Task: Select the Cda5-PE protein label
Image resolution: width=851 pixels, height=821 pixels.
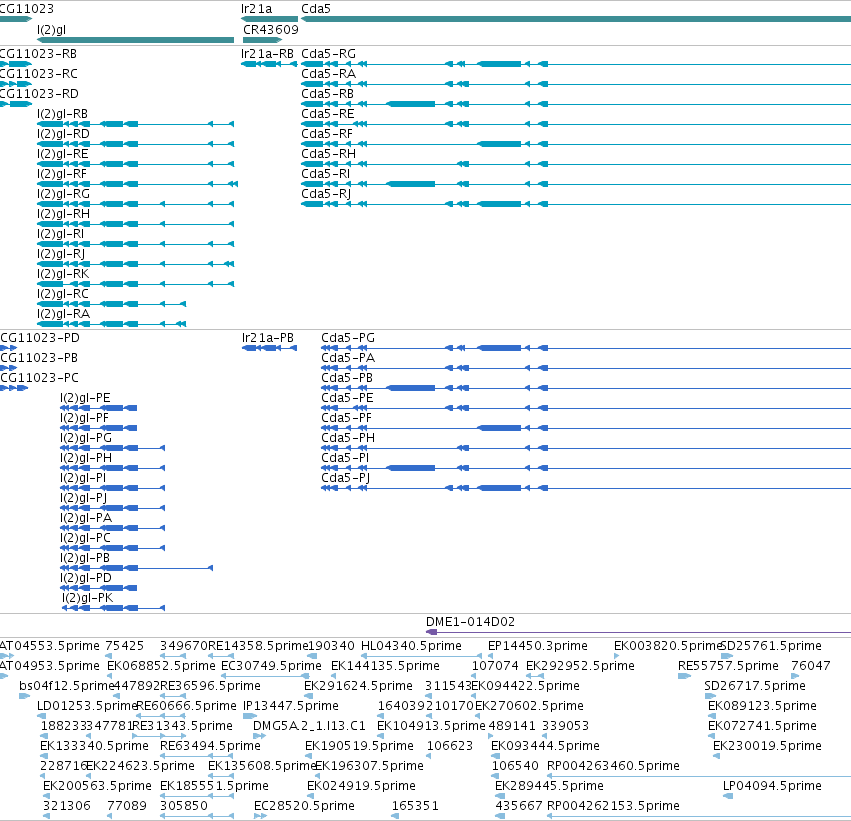Action: pyautogui.click(x=347, y=398)
